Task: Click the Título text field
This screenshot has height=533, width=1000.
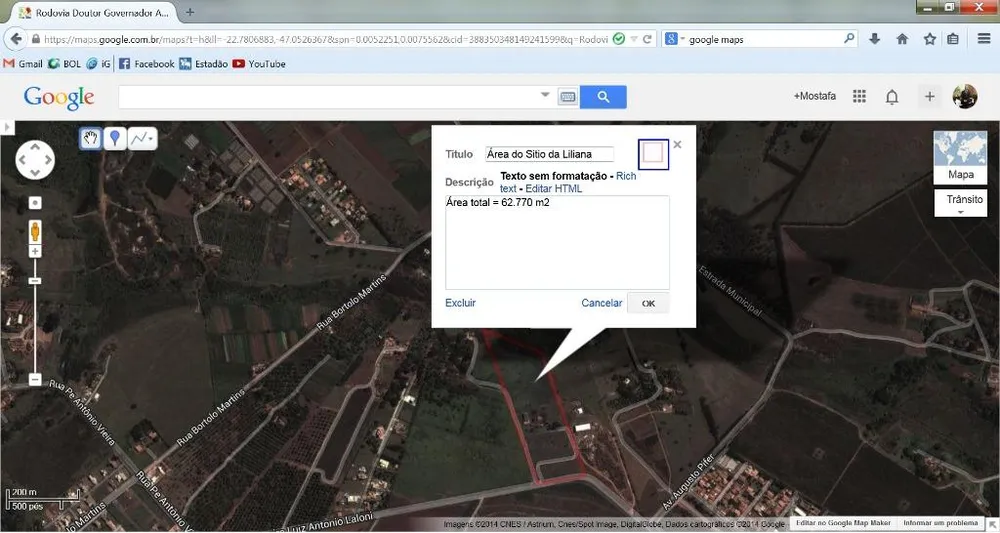Action: [x=549, y=154]
